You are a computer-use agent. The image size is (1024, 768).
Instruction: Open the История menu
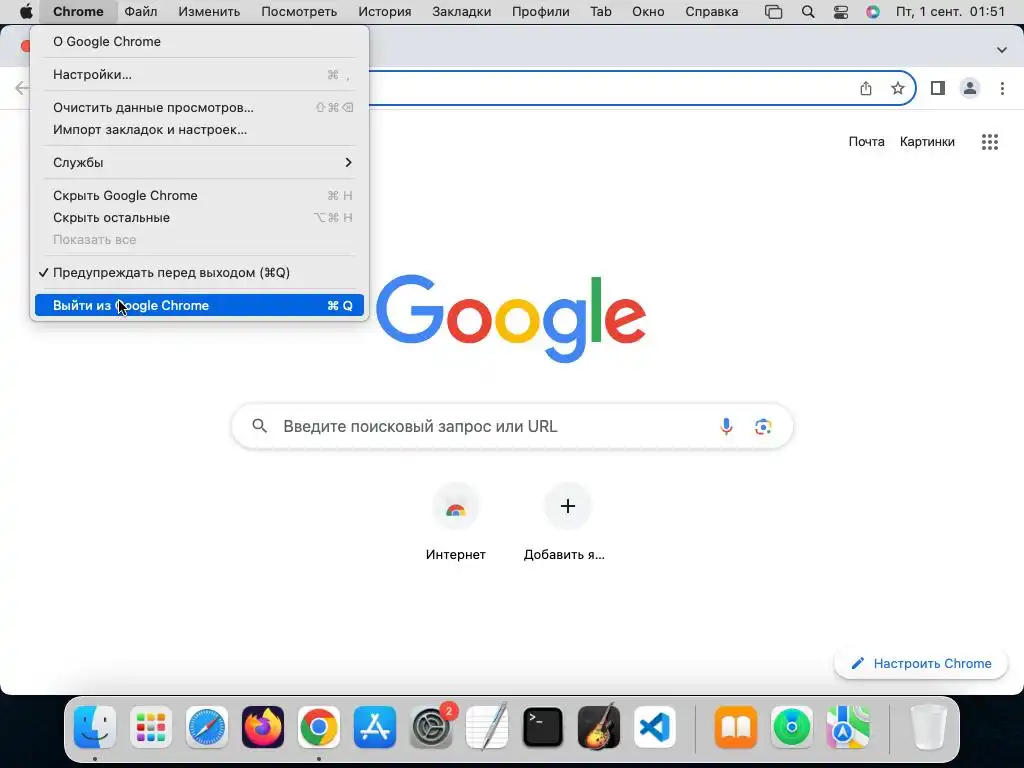tap(385, 12)
